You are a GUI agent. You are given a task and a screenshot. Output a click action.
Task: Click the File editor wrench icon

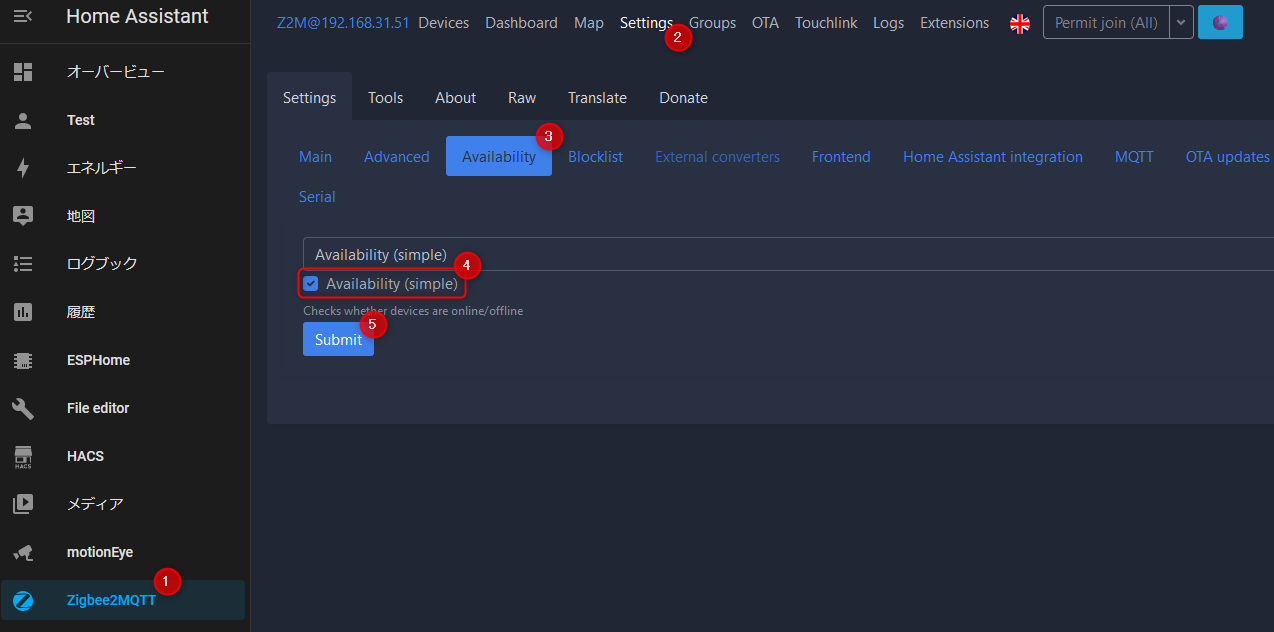point(23,408)
